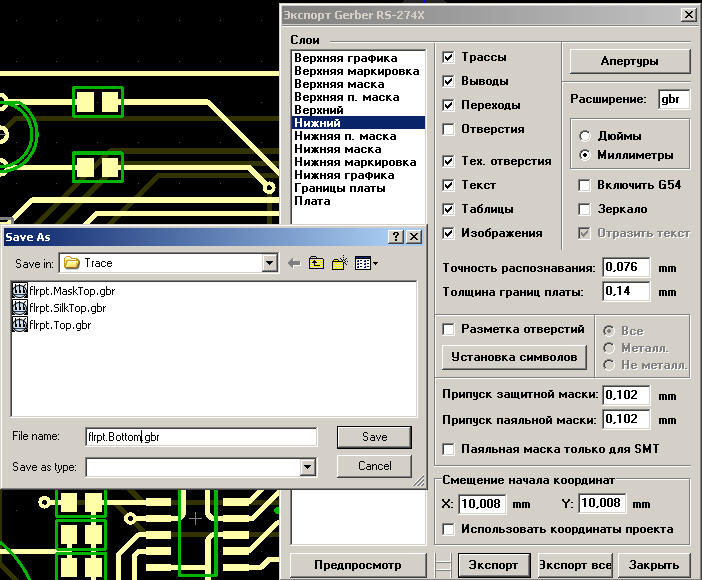Enable the Отверстия checkbox
Screen dimensions: 702x580
(449, 129)
